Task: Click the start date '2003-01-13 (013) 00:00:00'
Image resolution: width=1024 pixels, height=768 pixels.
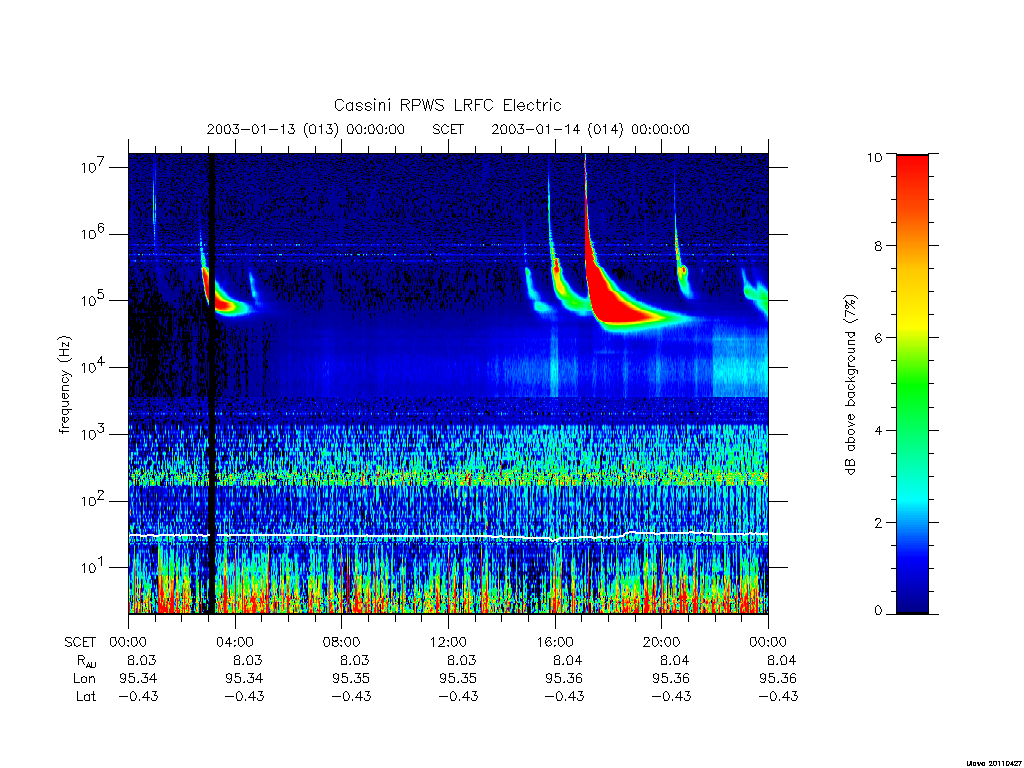Action: pos(306,129)
